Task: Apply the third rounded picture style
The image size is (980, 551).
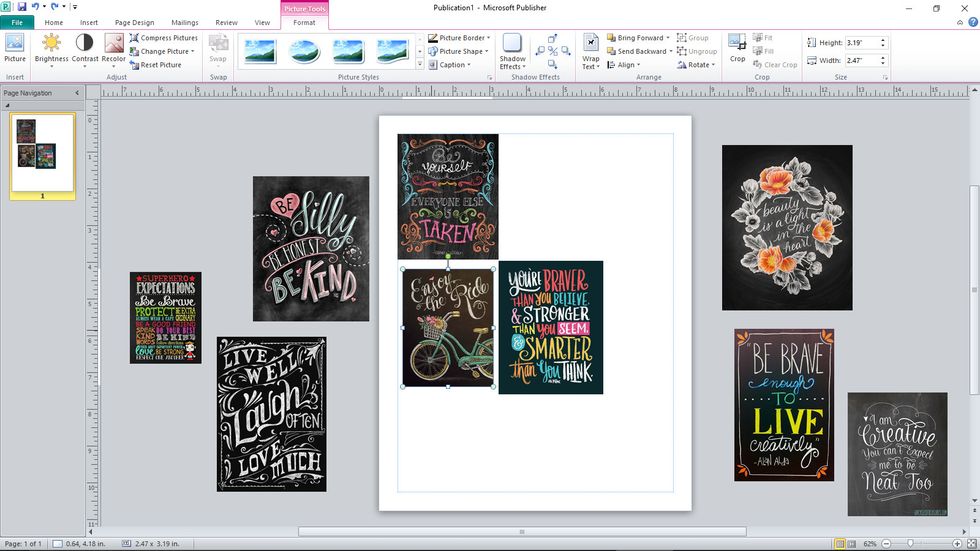Action: pos(348,51)
